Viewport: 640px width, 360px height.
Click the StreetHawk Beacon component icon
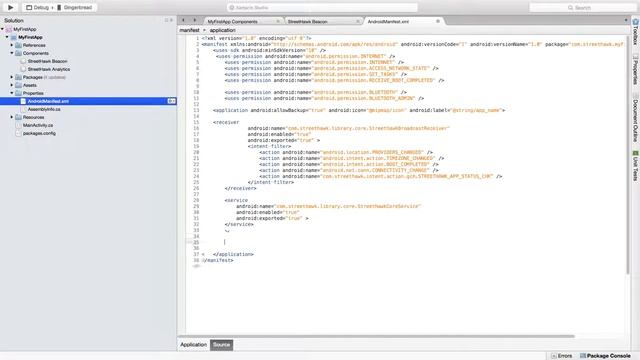[x=23, y=61]
